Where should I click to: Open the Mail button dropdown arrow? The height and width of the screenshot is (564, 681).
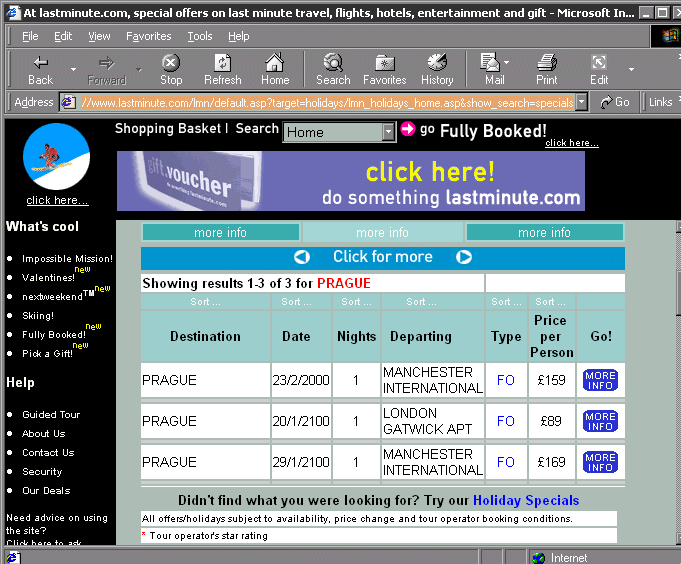coord(506,63)
